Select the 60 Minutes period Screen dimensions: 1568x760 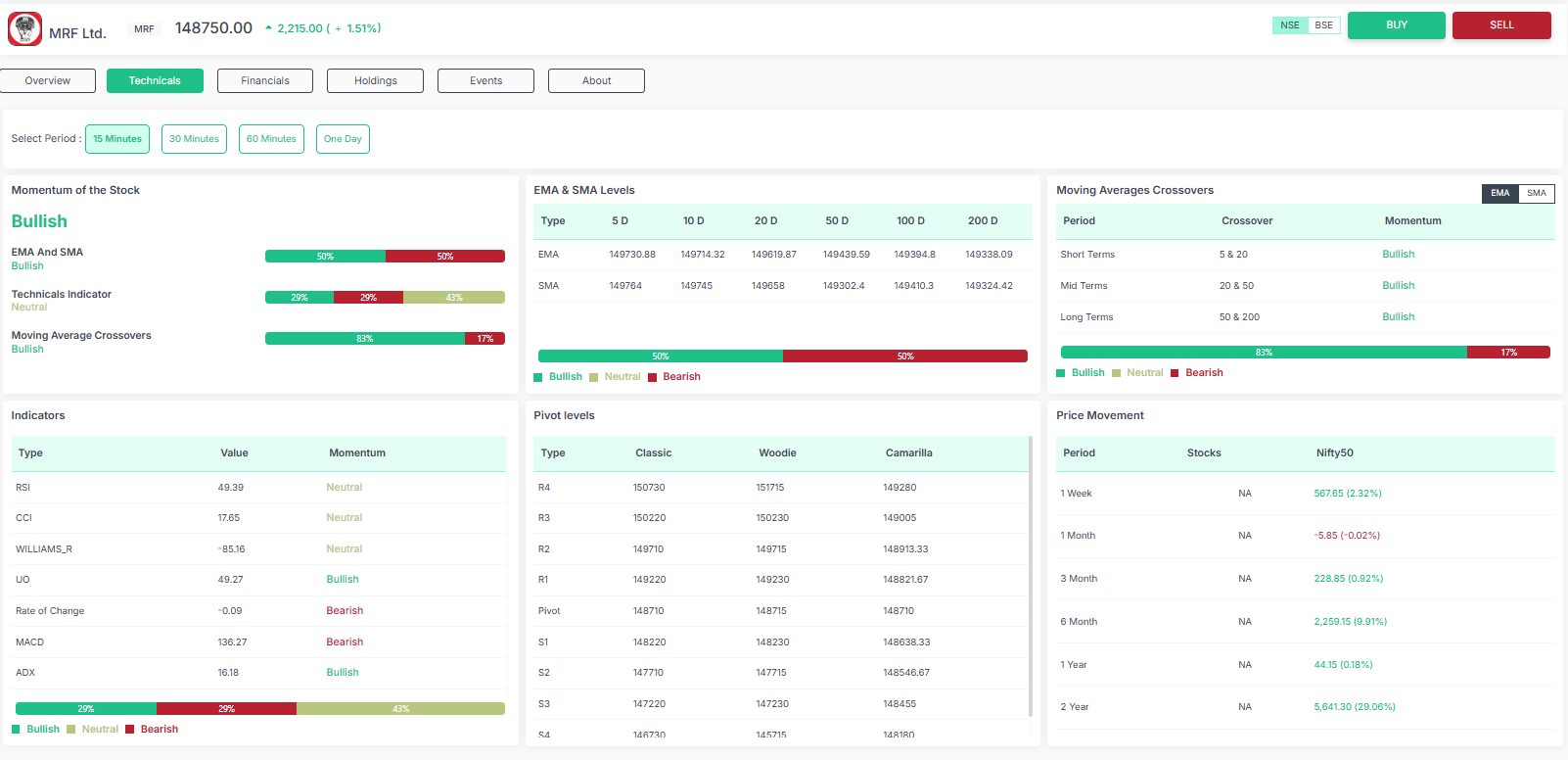271,139
